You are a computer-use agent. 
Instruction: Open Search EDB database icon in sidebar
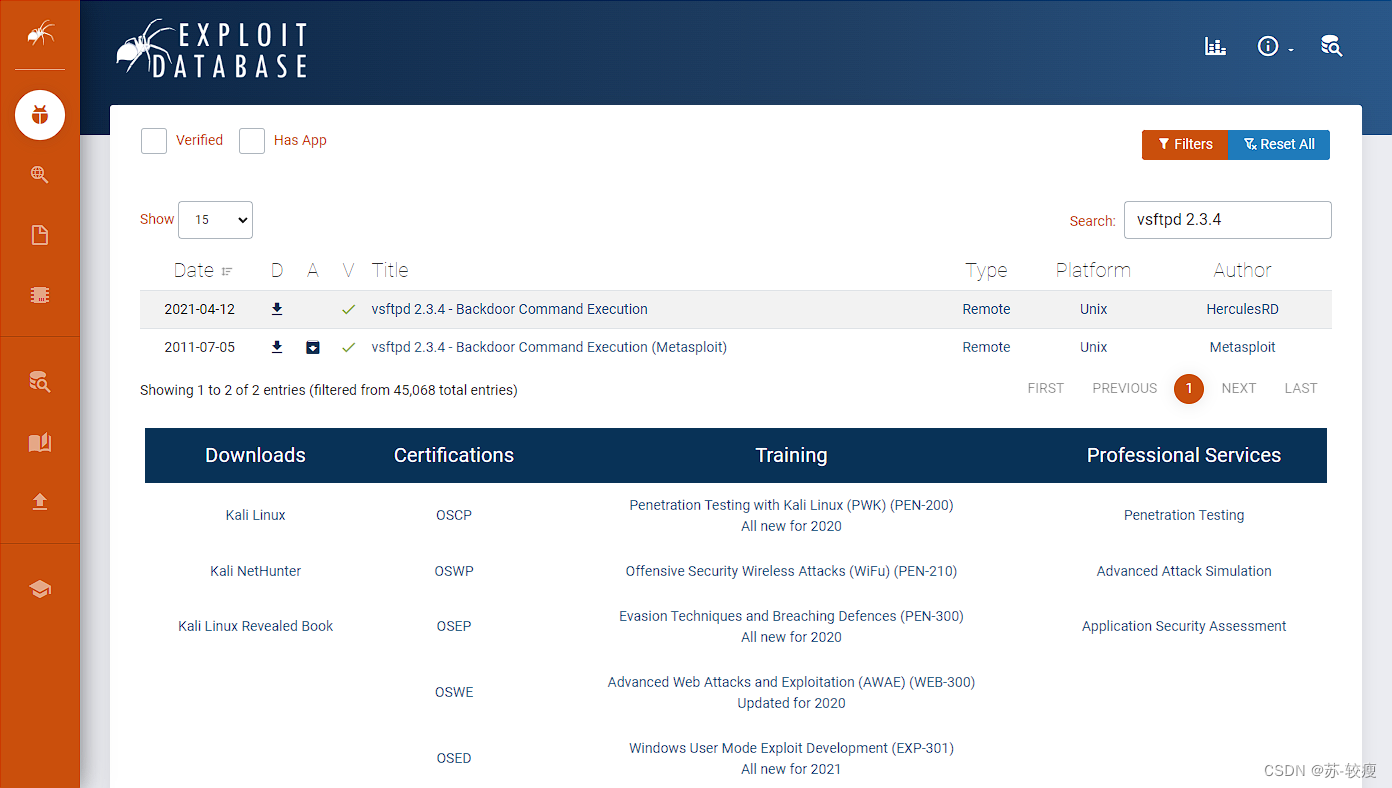40,381
